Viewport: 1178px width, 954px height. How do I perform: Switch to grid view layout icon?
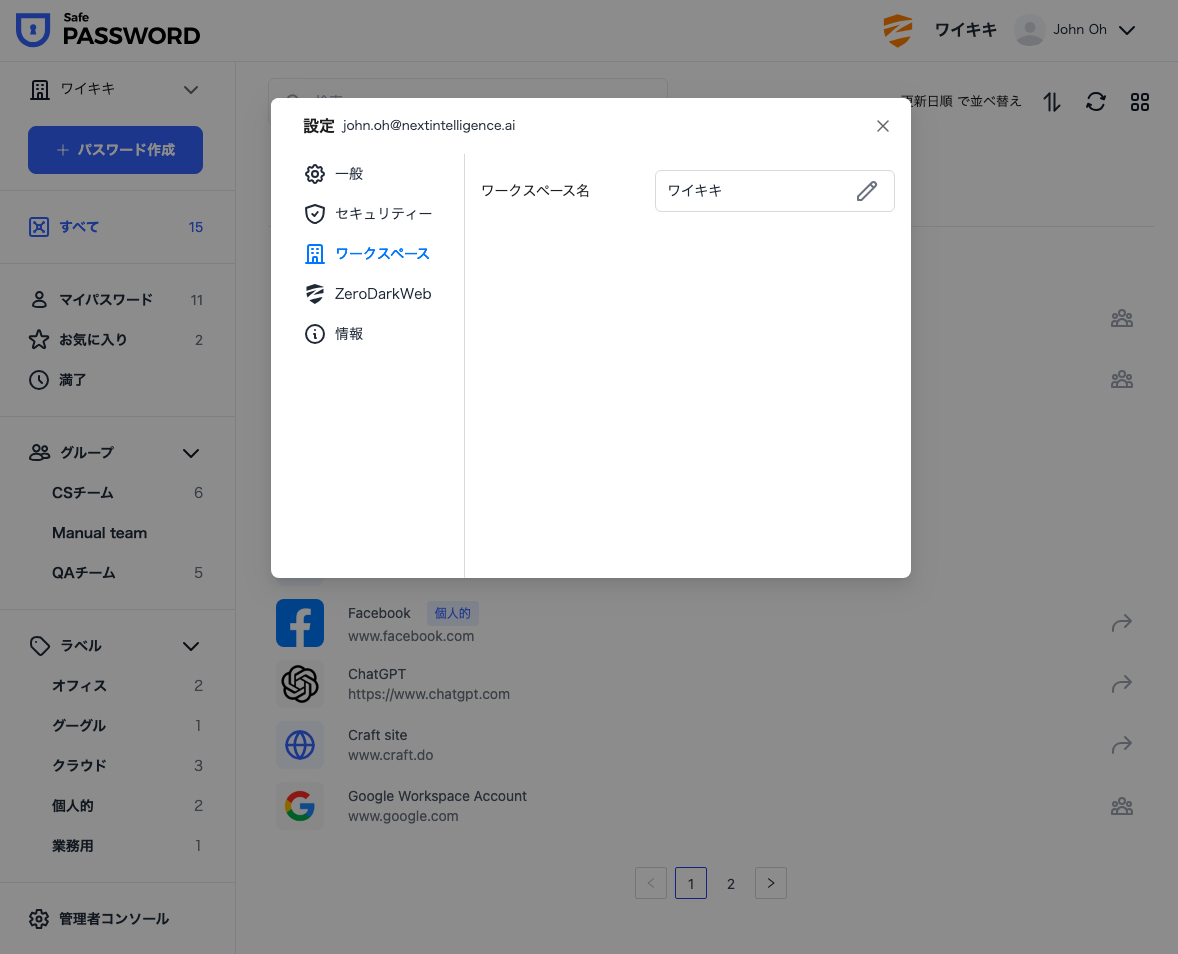[x=1140, y=101]
